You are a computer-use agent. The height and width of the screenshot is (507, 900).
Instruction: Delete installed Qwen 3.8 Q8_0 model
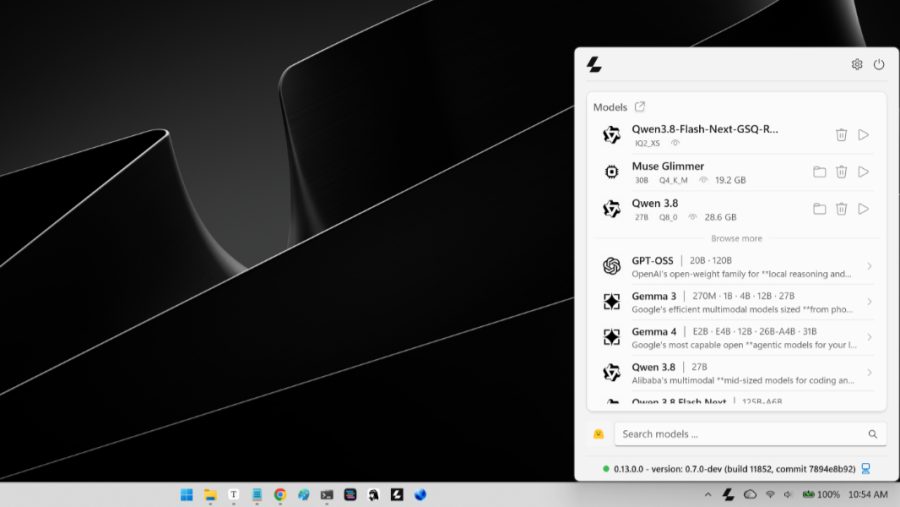[841, 209]
